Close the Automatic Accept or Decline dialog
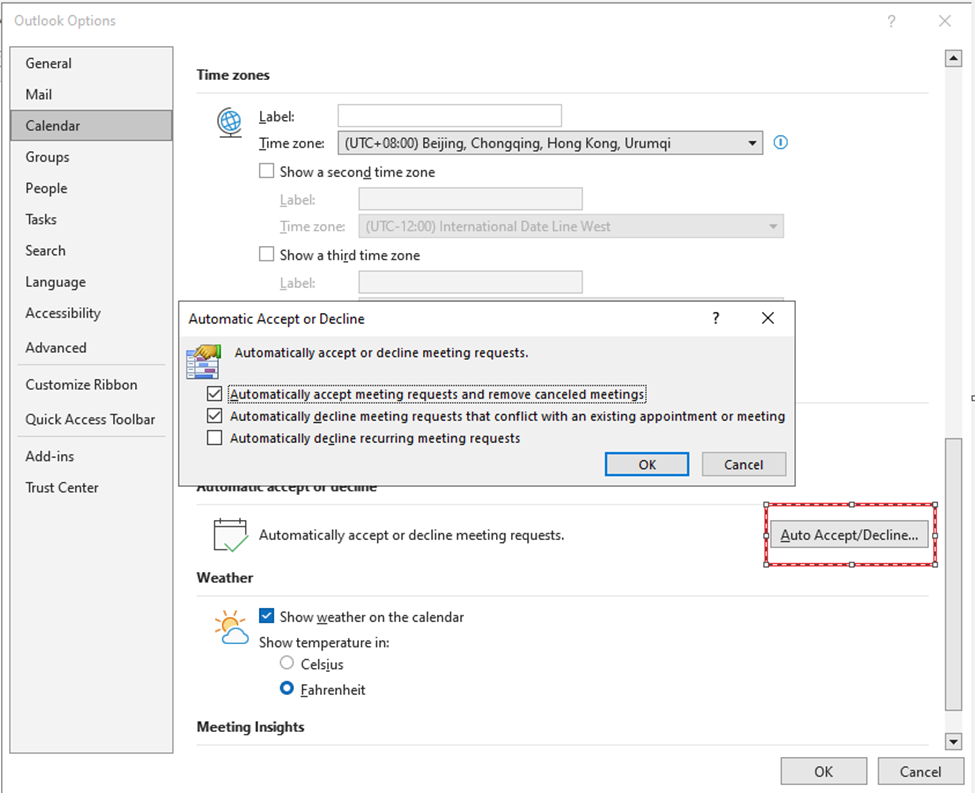975x793 pixels. [768, 318]
